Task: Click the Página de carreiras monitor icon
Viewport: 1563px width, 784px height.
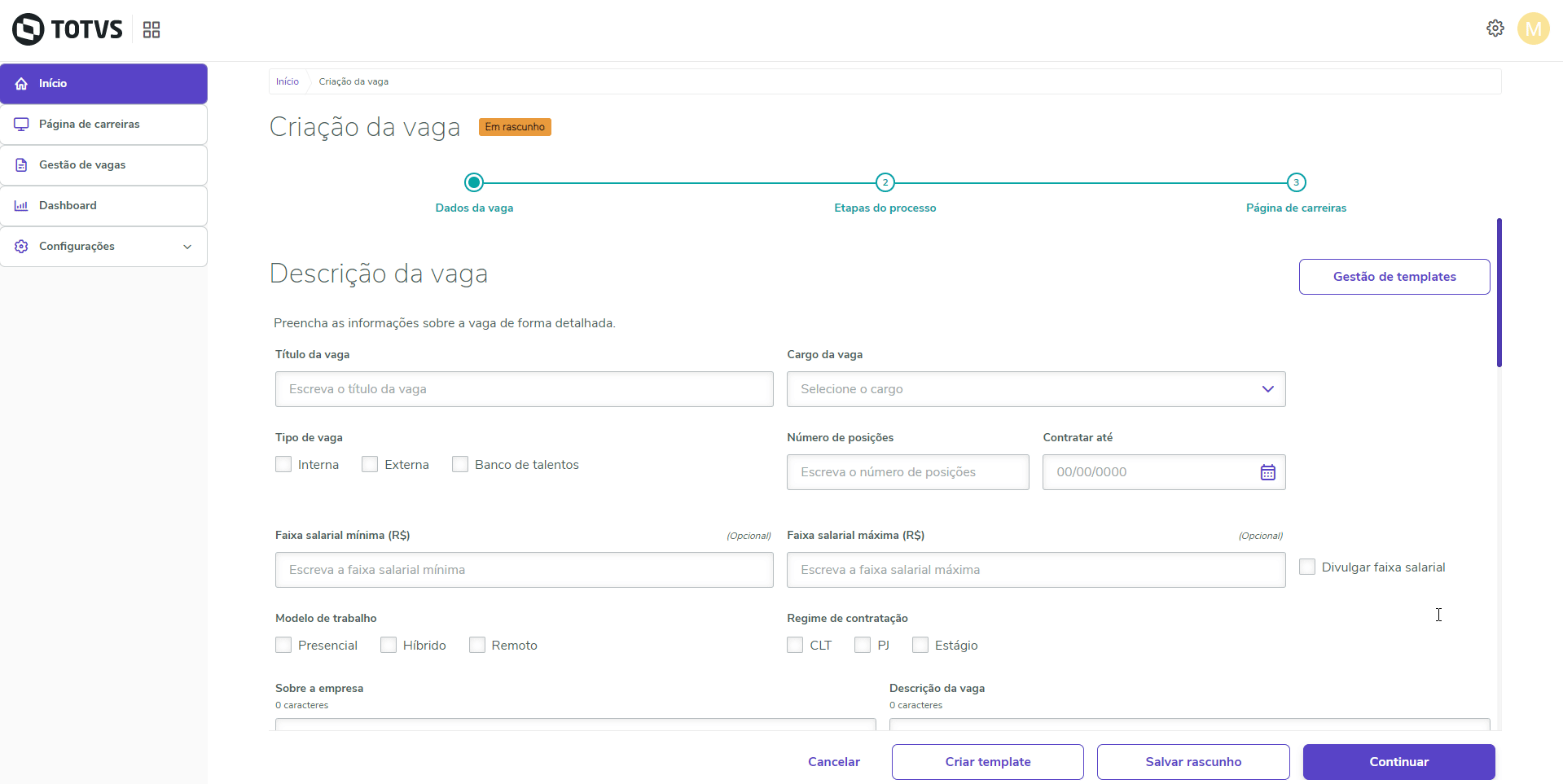Action: [21, 125]
